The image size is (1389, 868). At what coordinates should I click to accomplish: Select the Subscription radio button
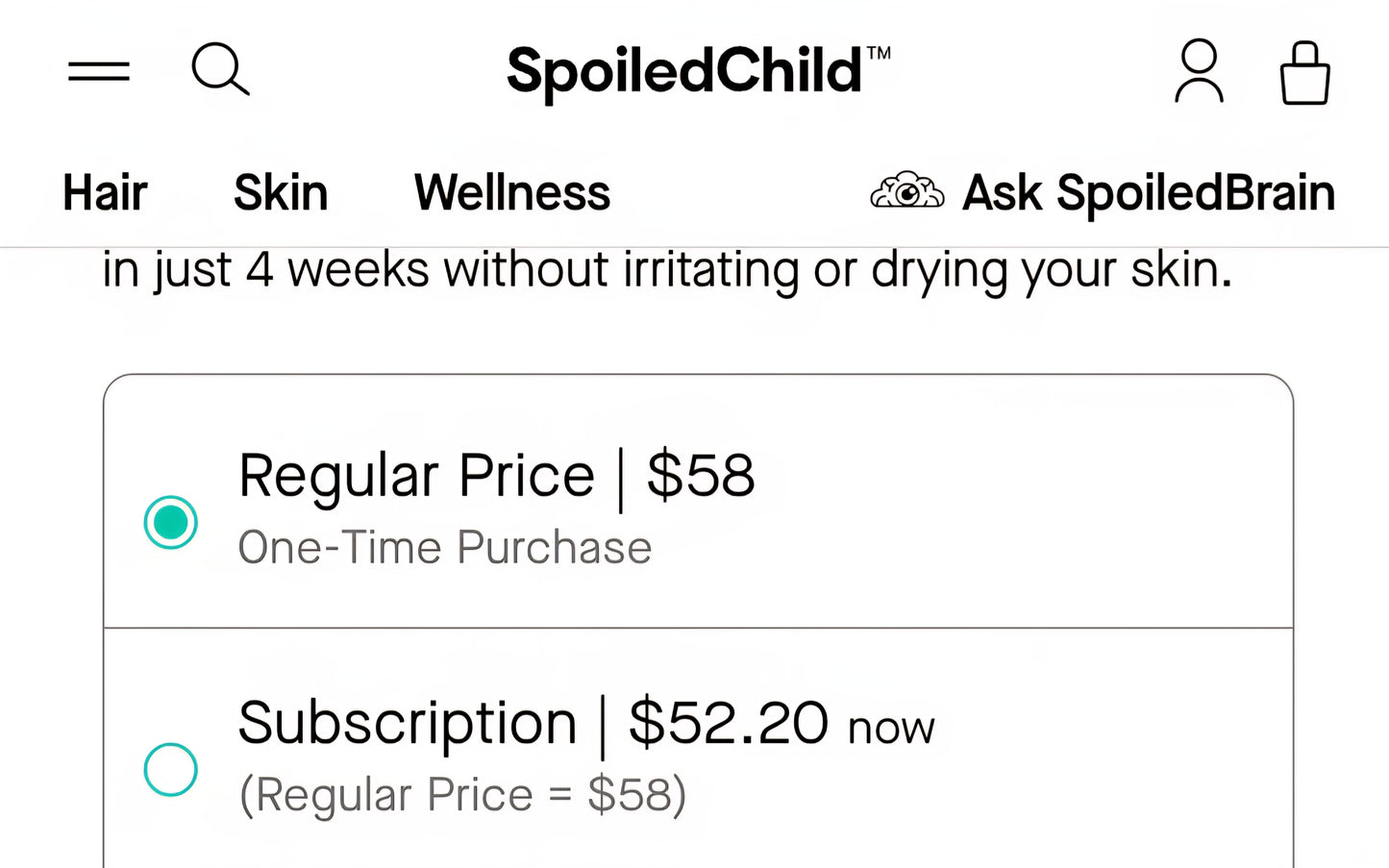171,769
